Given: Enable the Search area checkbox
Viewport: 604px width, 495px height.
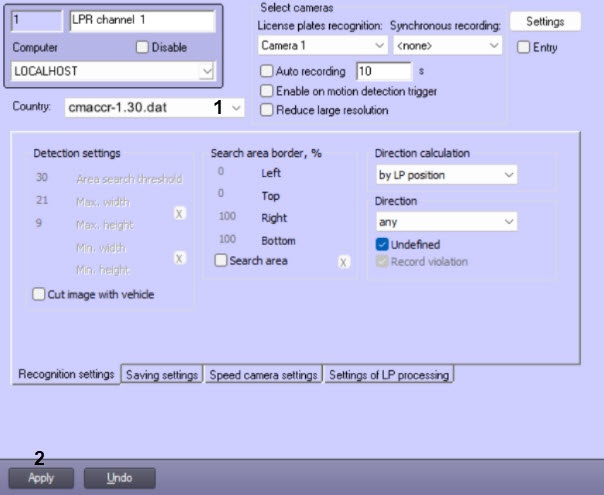Looking at the screenshot, I should [221, 260].
